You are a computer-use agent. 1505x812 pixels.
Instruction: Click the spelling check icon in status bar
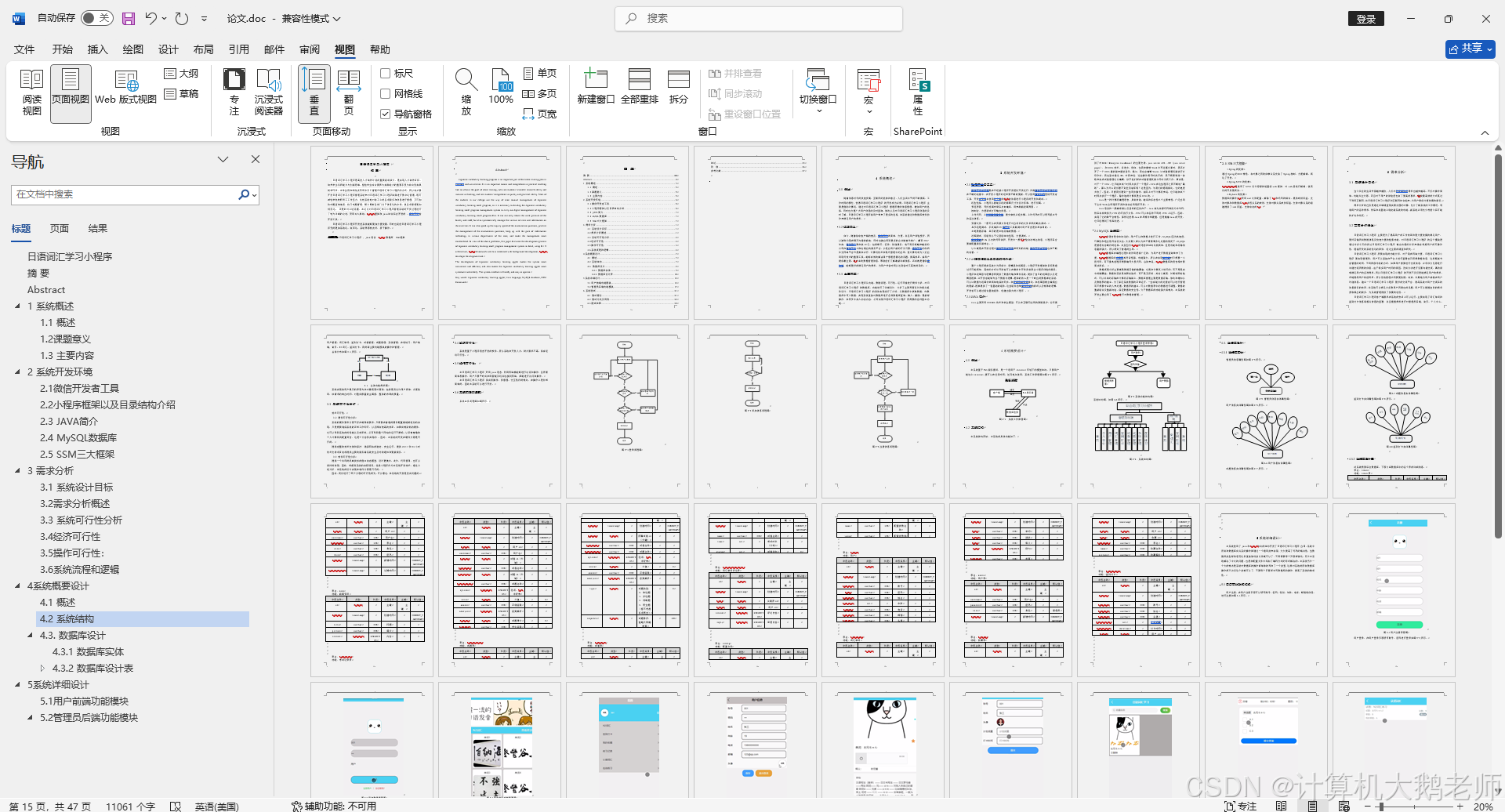tap(176, 806)
